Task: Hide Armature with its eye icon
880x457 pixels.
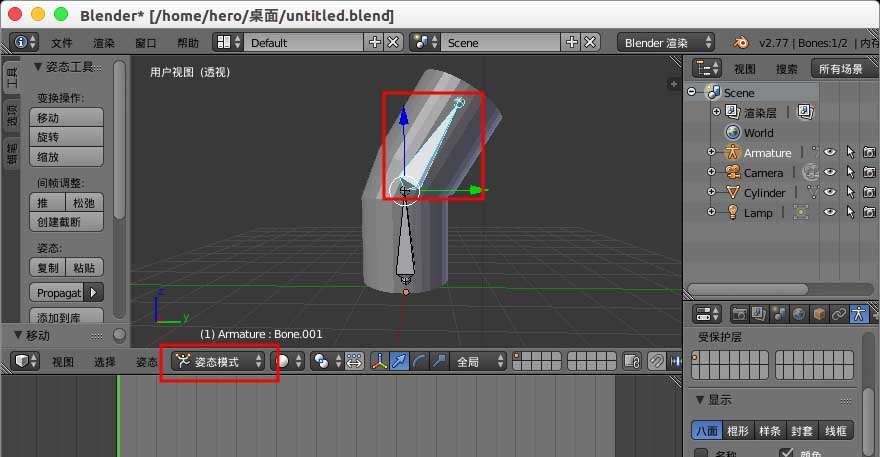Action: coord(830,152)
